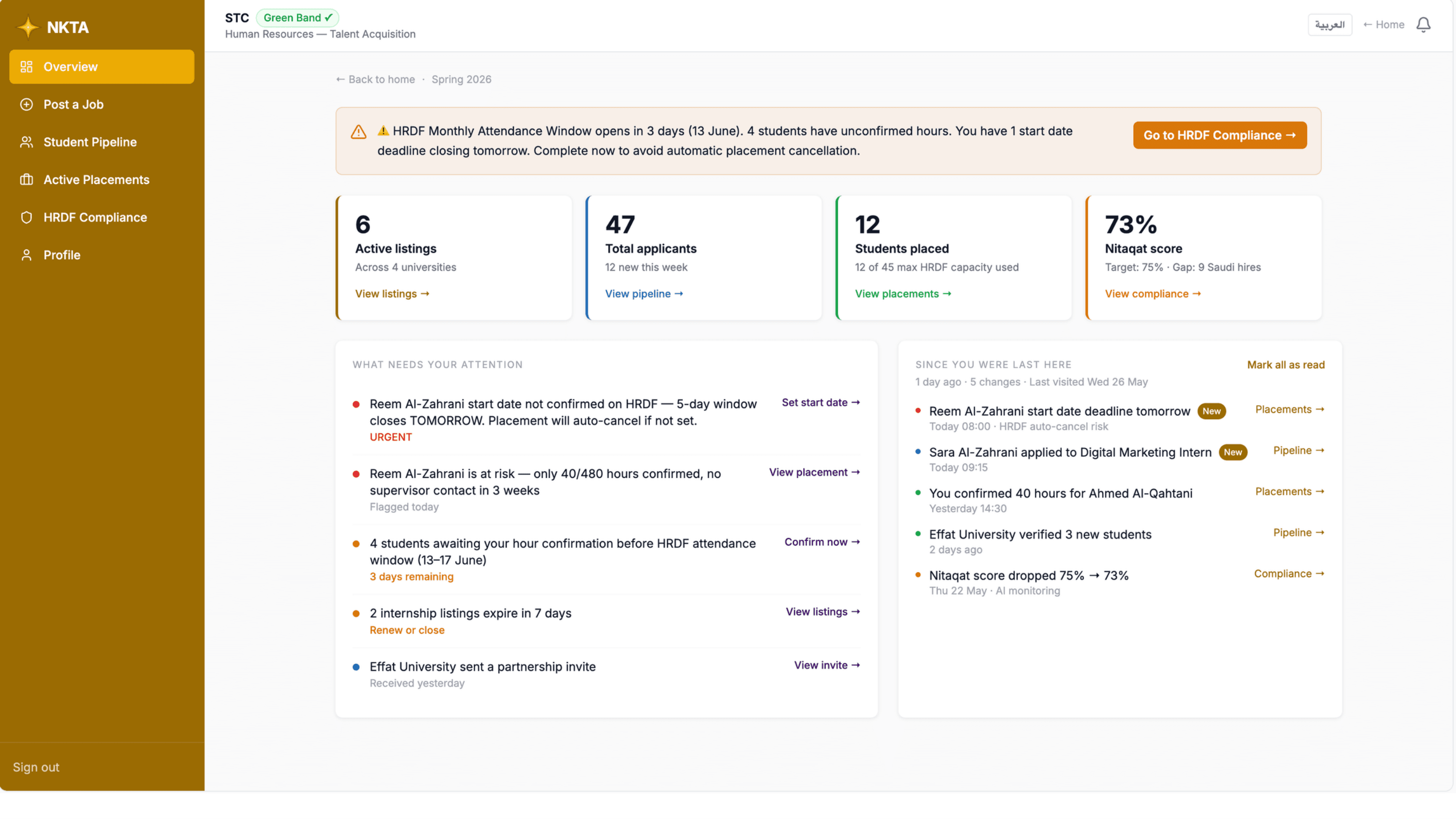This screenshot has height=819, width=1456.
Task: Click the Overview grid icon in sidebar
Action: coord(27,66)
